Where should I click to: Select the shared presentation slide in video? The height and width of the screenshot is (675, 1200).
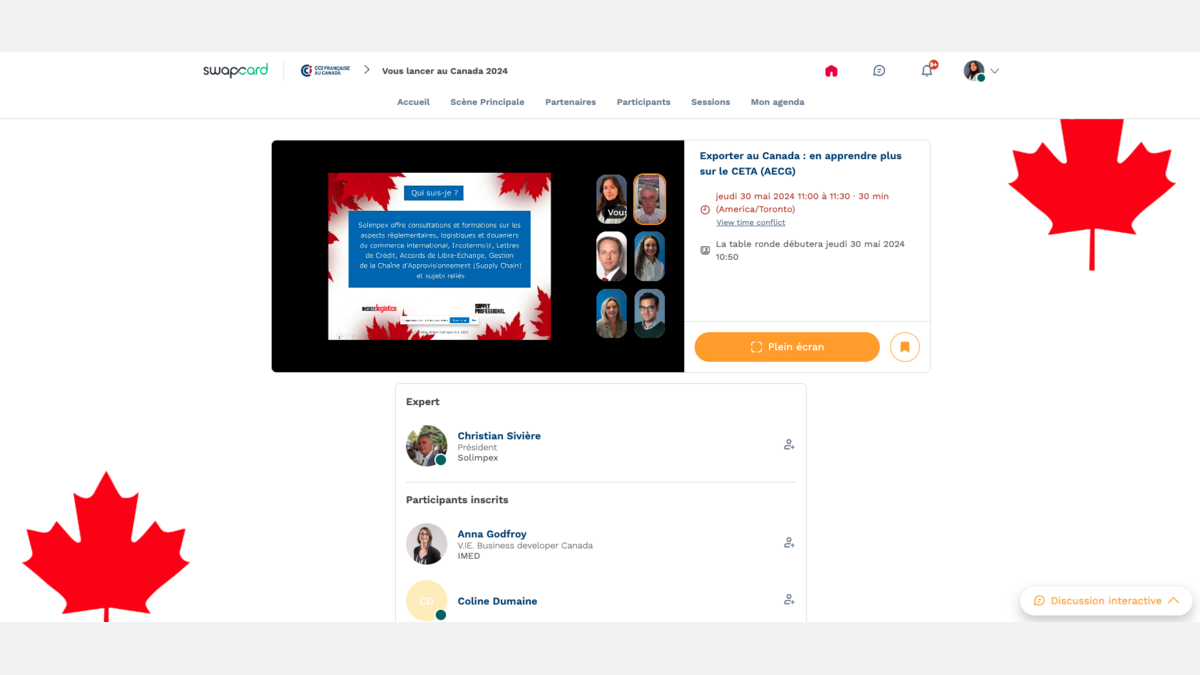439,256
